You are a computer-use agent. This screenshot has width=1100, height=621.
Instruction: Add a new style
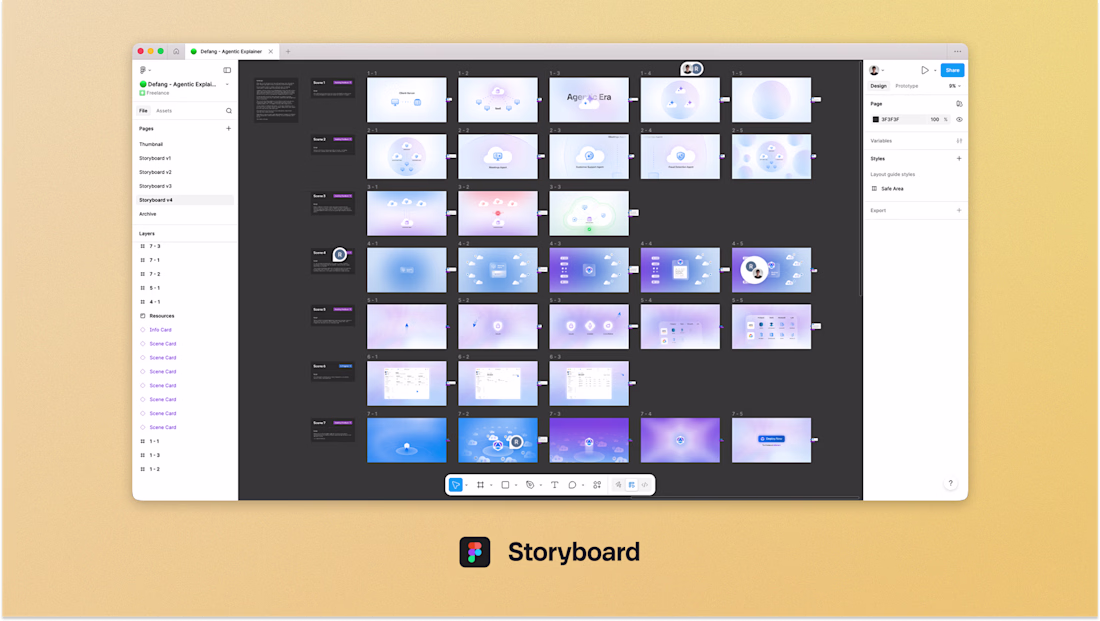point(959,159)
